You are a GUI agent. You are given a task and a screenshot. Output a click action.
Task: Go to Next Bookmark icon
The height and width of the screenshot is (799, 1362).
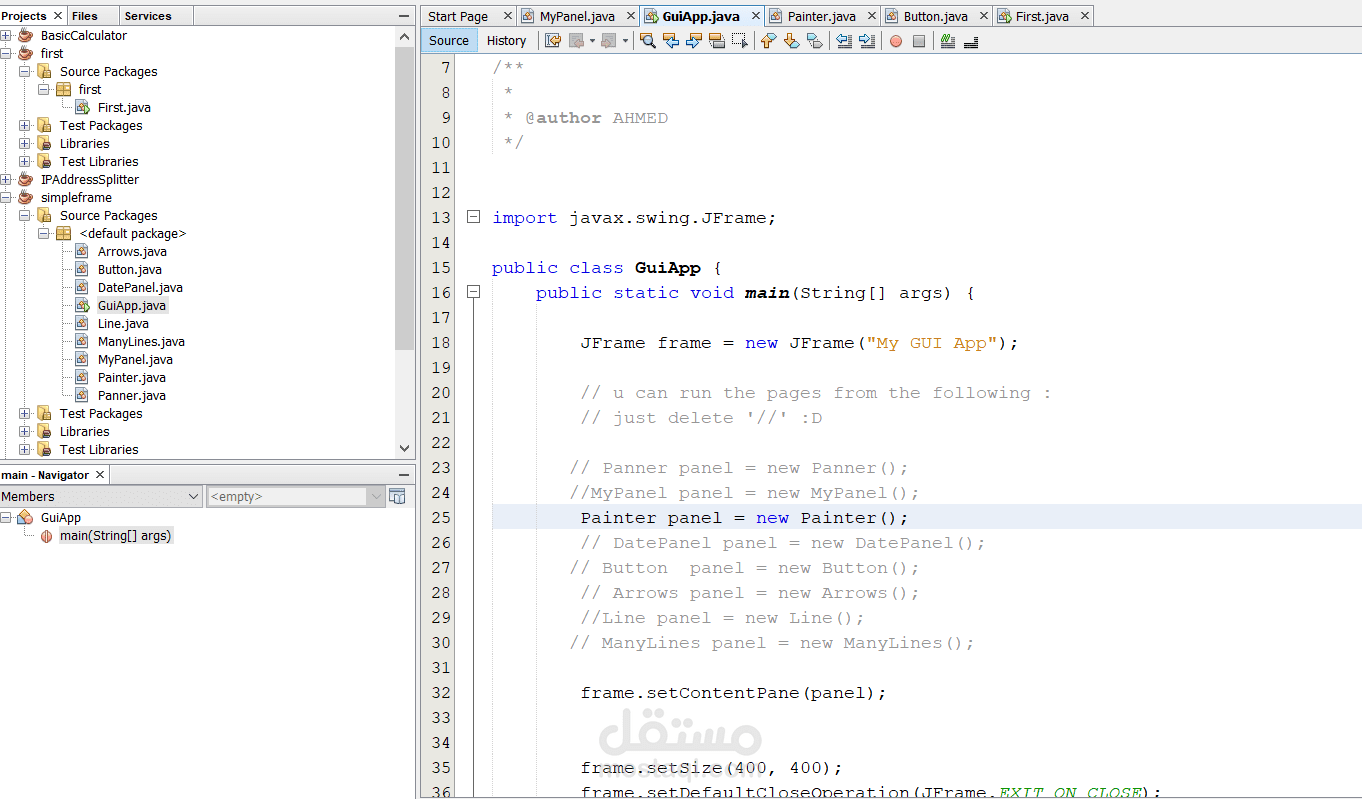tap(791, 41)
